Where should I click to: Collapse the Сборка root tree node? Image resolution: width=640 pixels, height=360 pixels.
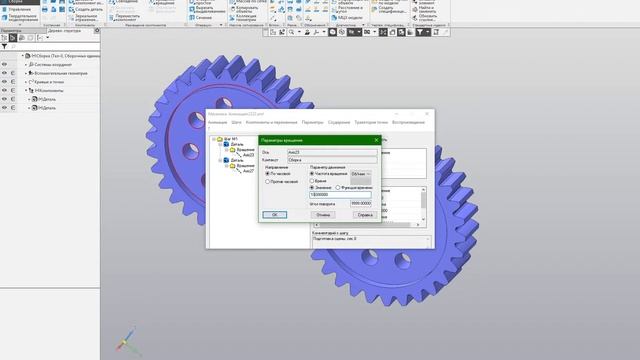click(22, 56)
